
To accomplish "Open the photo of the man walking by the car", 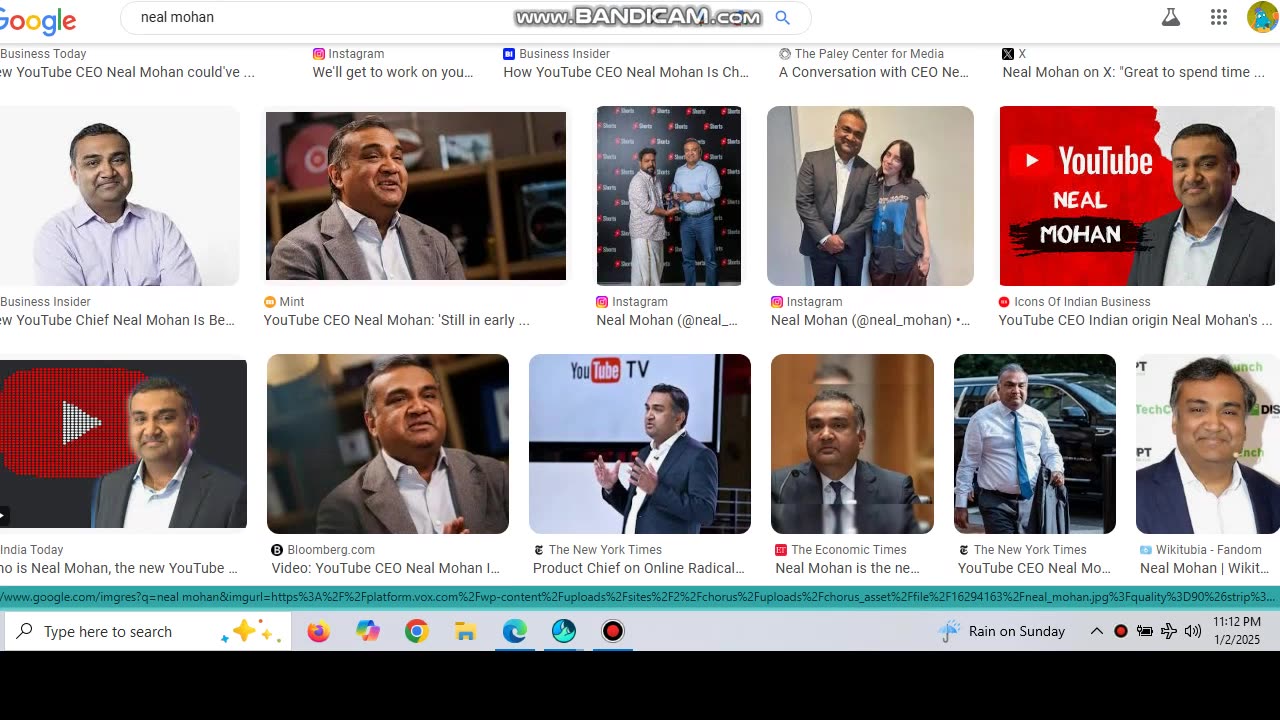I will [1035, 444].
